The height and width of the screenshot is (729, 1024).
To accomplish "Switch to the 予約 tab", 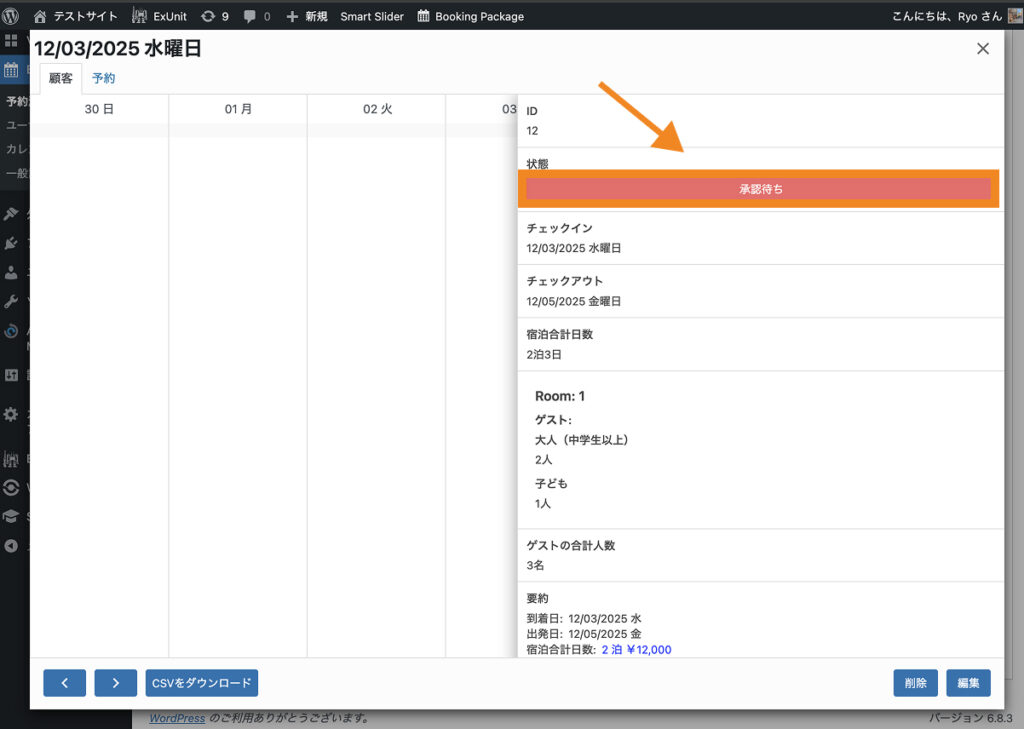I will [x=104, y=78].
